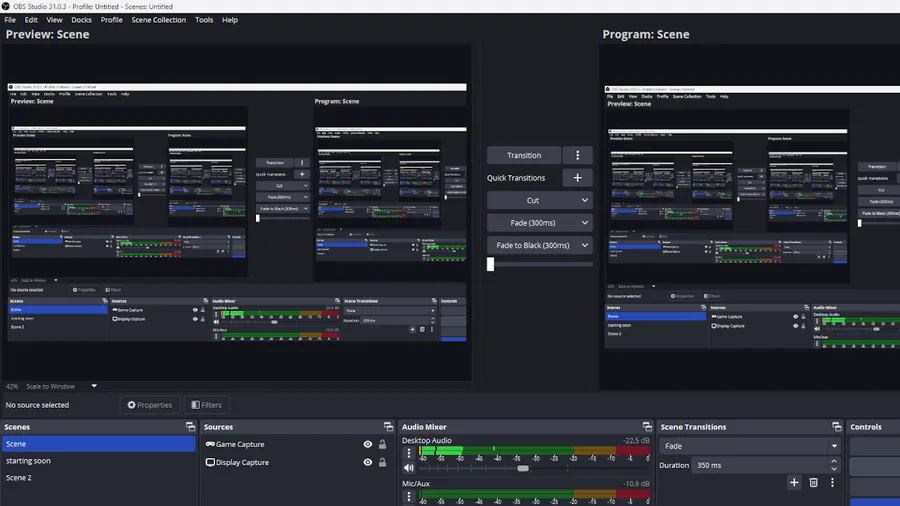Screen dimensions: 900x506
Task: Expand the Cut quick transition dropdown arrow
Action: pos(584,200)
